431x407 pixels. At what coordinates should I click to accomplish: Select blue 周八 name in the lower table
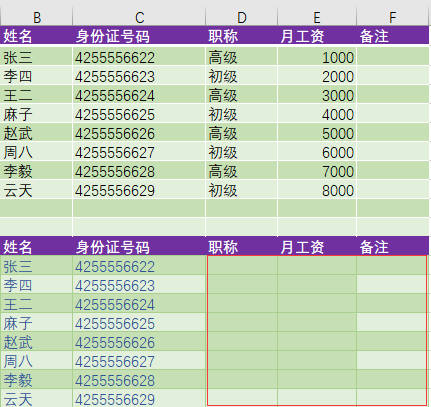pyautogui.click(x=36, y=361)
